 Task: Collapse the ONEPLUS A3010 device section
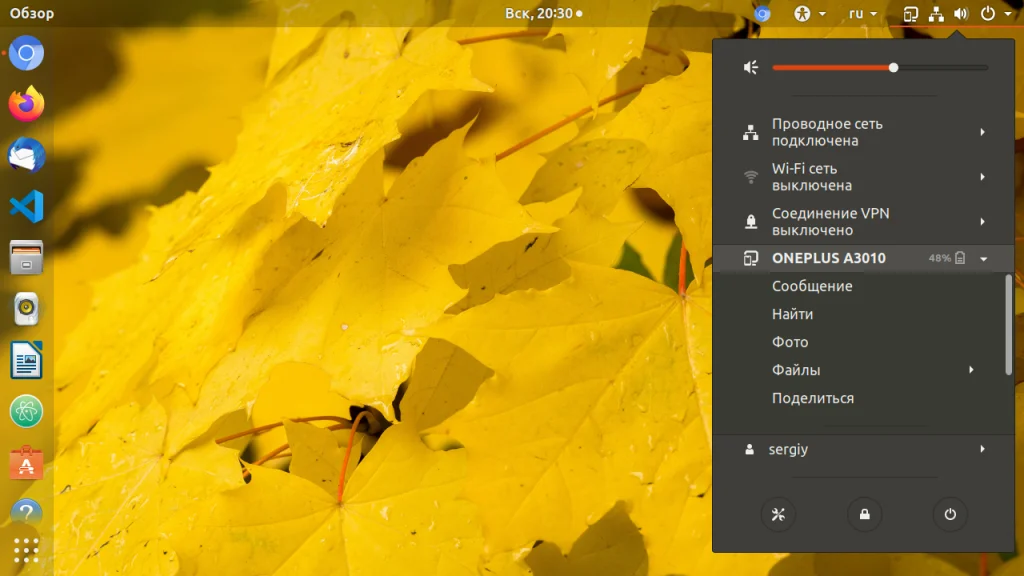click(x=863, y=258)
